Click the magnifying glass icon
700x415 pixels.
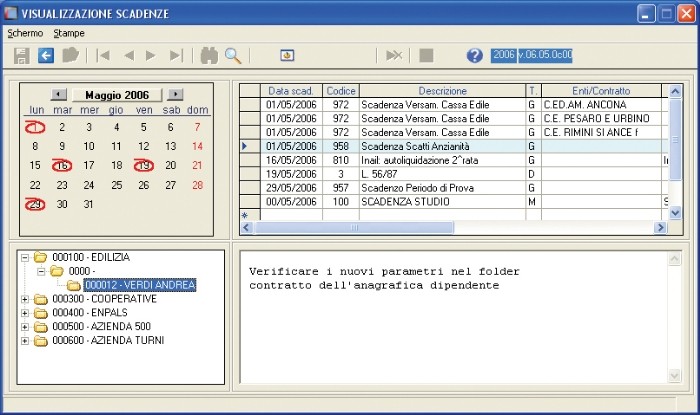(x=233, y=56)
